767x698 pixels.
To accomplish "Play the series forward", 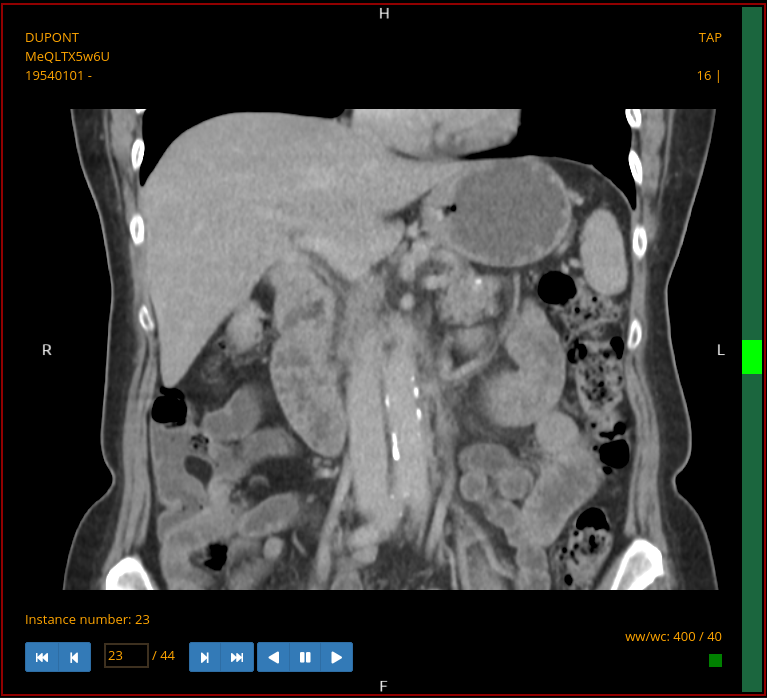I will click(337, 657).
